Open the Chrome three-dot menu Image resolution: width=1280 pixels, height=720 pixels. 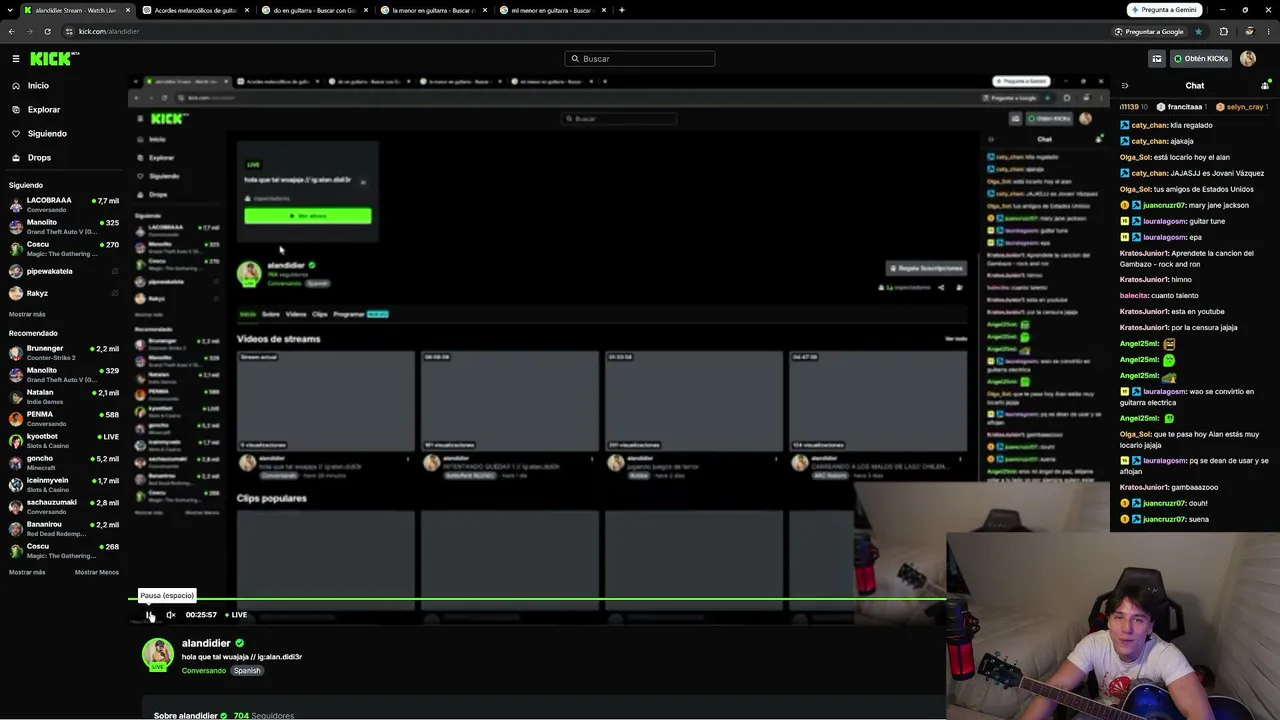1268,31
